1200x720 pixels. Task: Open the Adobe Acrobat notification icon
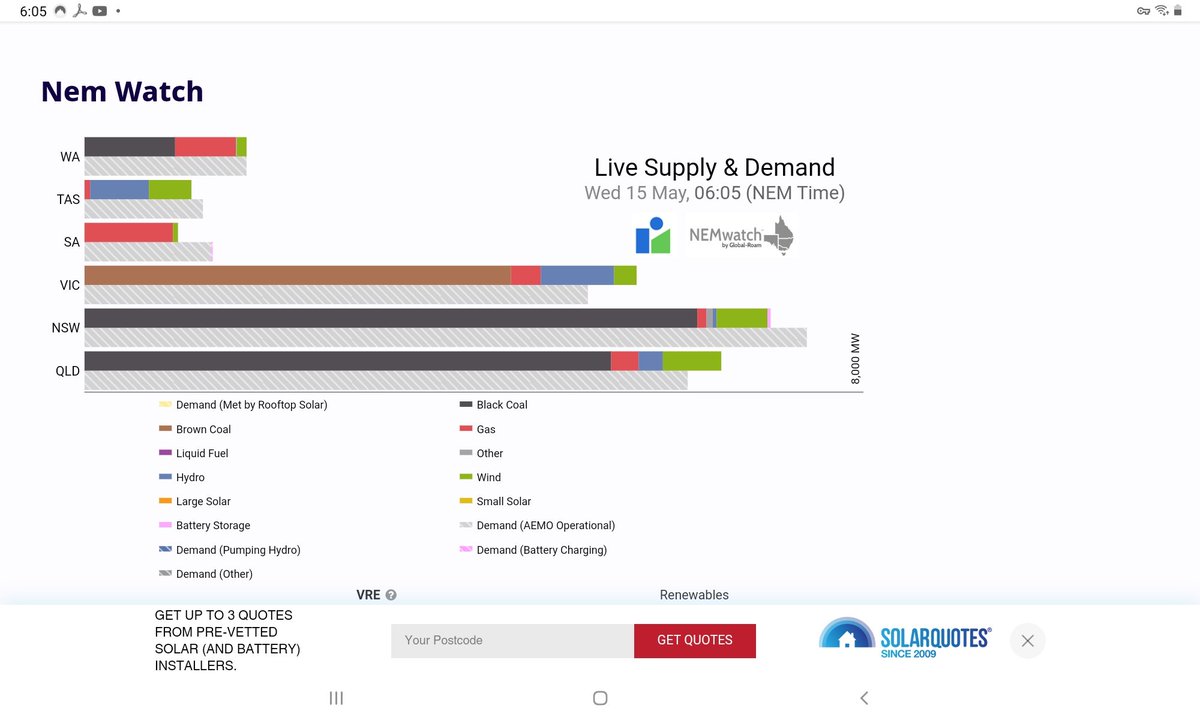coord(79,11)
